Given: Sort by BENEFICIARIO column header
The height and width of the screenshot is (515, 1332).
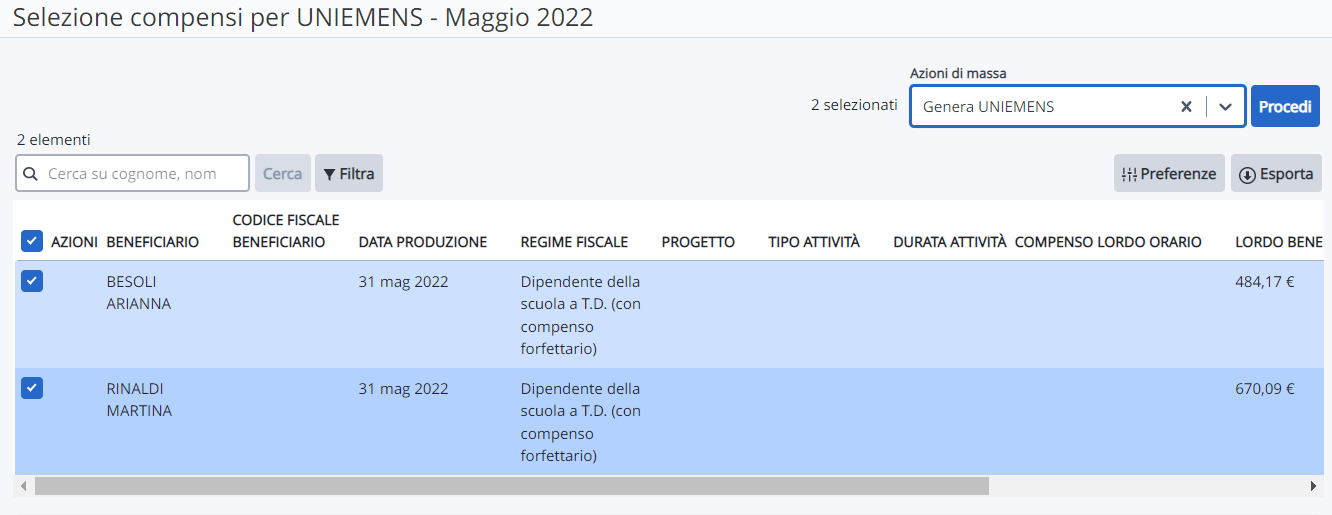Looking at the screenshot, I should pyautogui.click(x=153, y=242).
